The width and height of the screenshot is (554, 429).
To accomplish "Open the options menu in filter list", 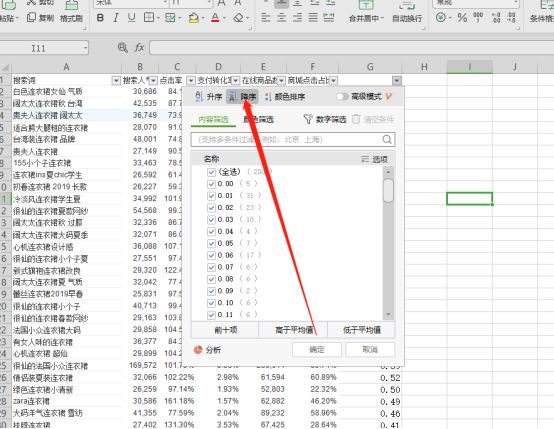I will point(375,159).
